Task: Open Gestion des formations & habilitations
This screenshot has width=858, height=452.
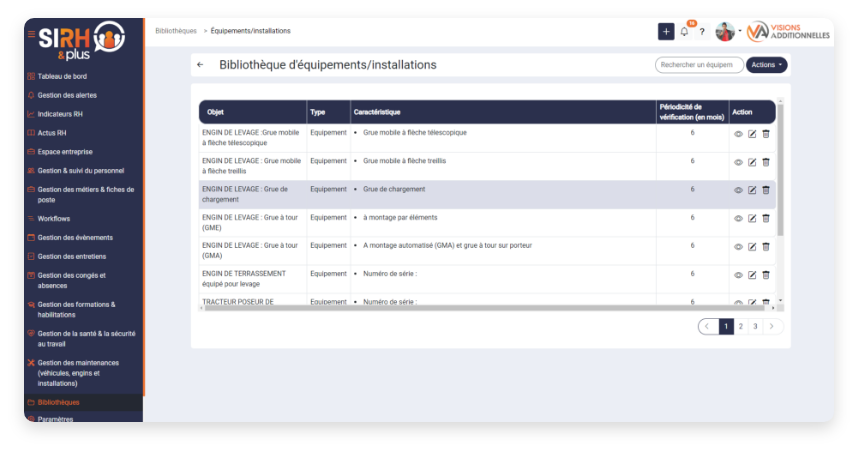Action: pyautogui.click(x=76, y=310)
